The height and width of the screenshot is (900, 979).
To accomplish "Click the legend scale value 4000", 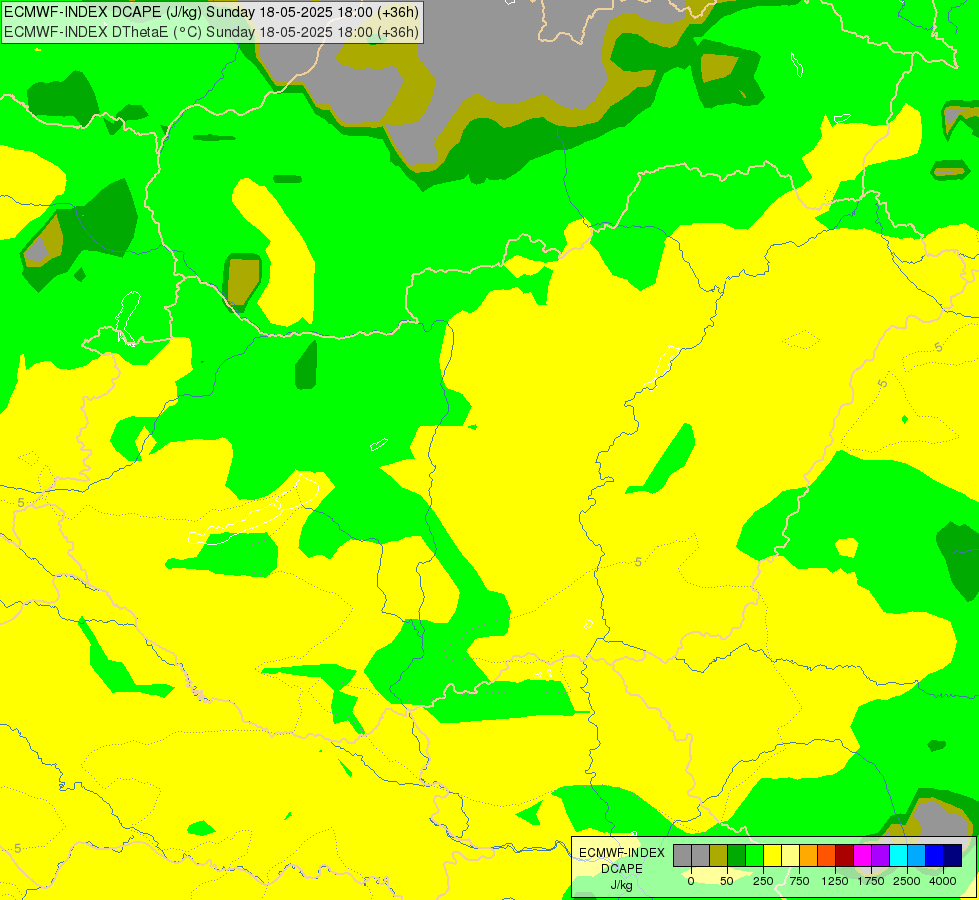I will click(x=943, y=881).
